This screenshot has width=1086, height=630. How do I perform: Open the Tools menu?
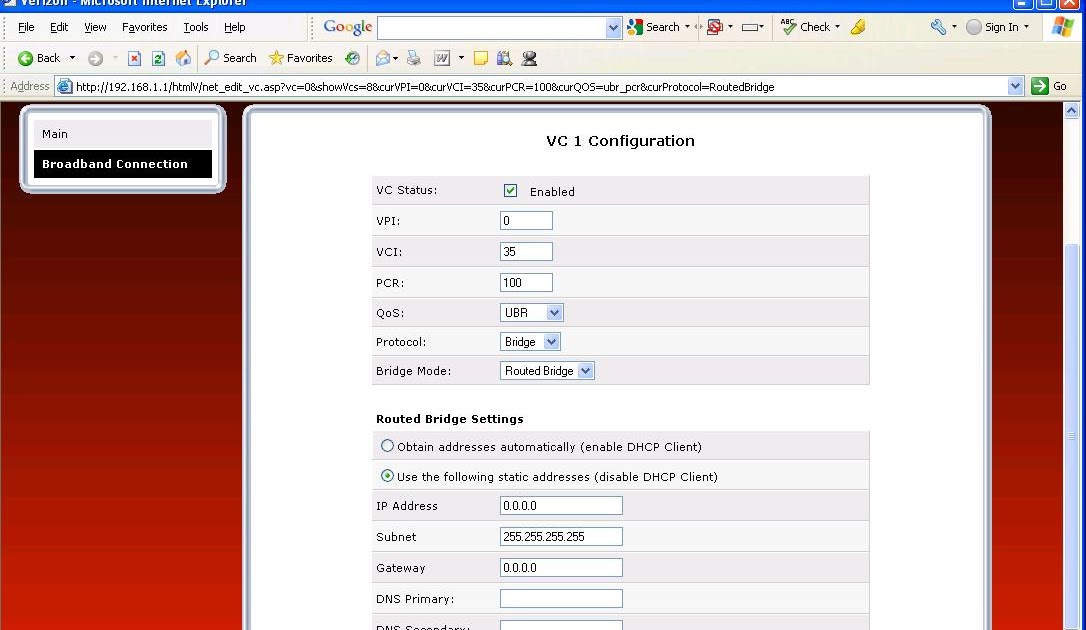[x=195, y=27]
